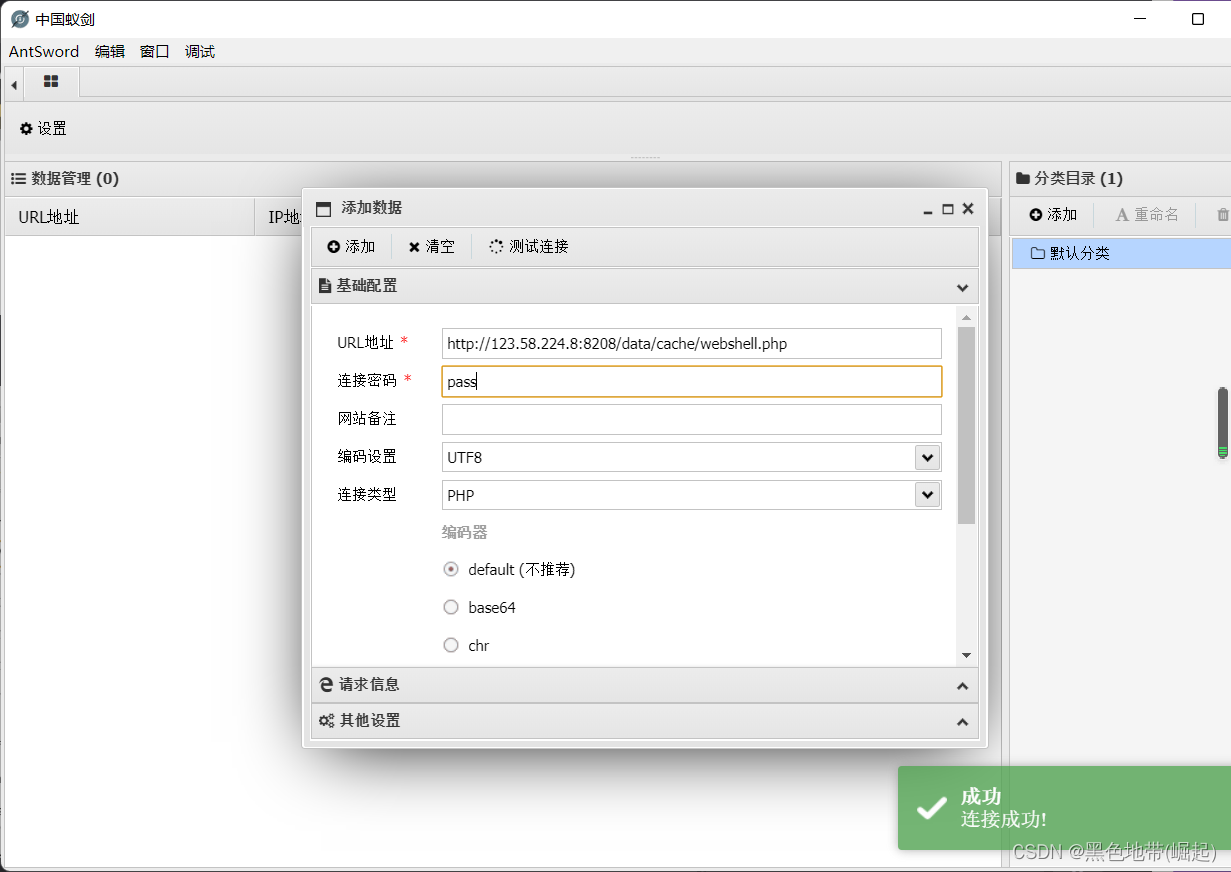Click the AntSword app logo icon
1231x872 pixels.
[19, 19]
